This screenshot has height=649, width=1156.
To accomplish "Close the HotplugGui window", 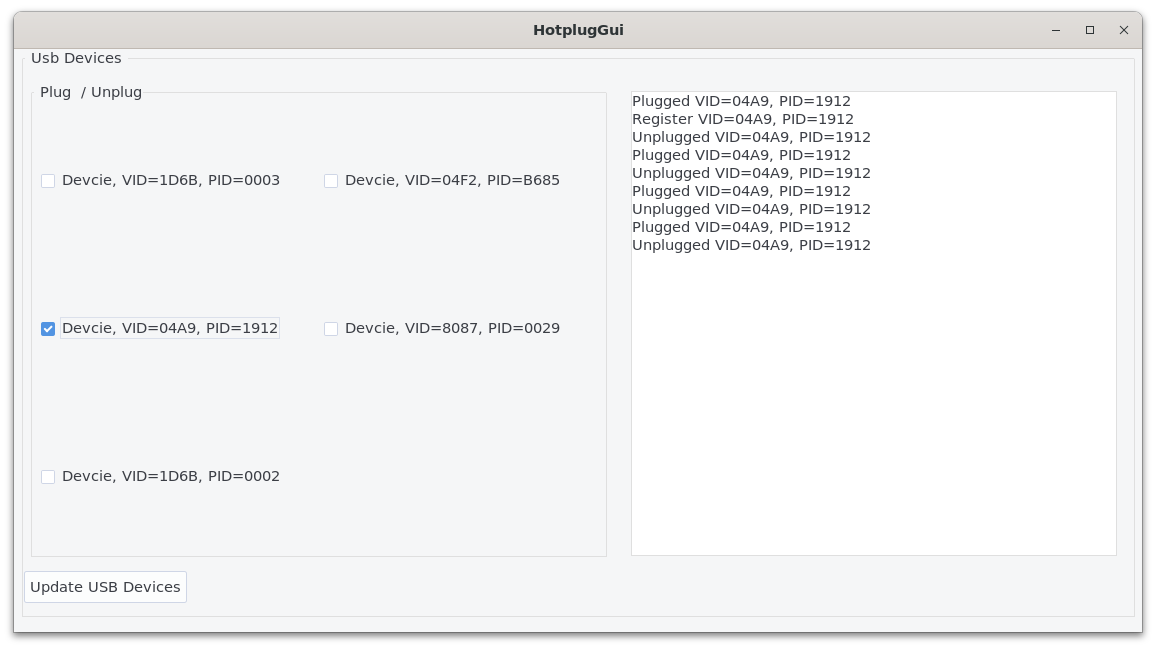I will tap(1124, 30).
